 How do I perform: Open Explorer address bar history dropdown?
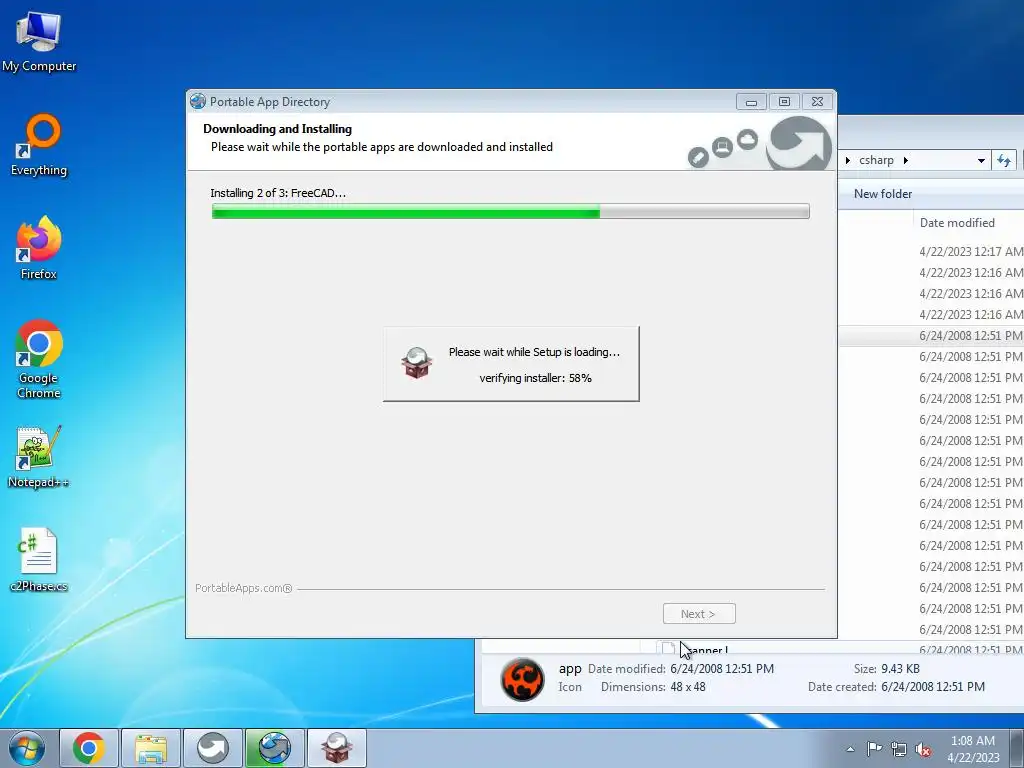point(981,161)
